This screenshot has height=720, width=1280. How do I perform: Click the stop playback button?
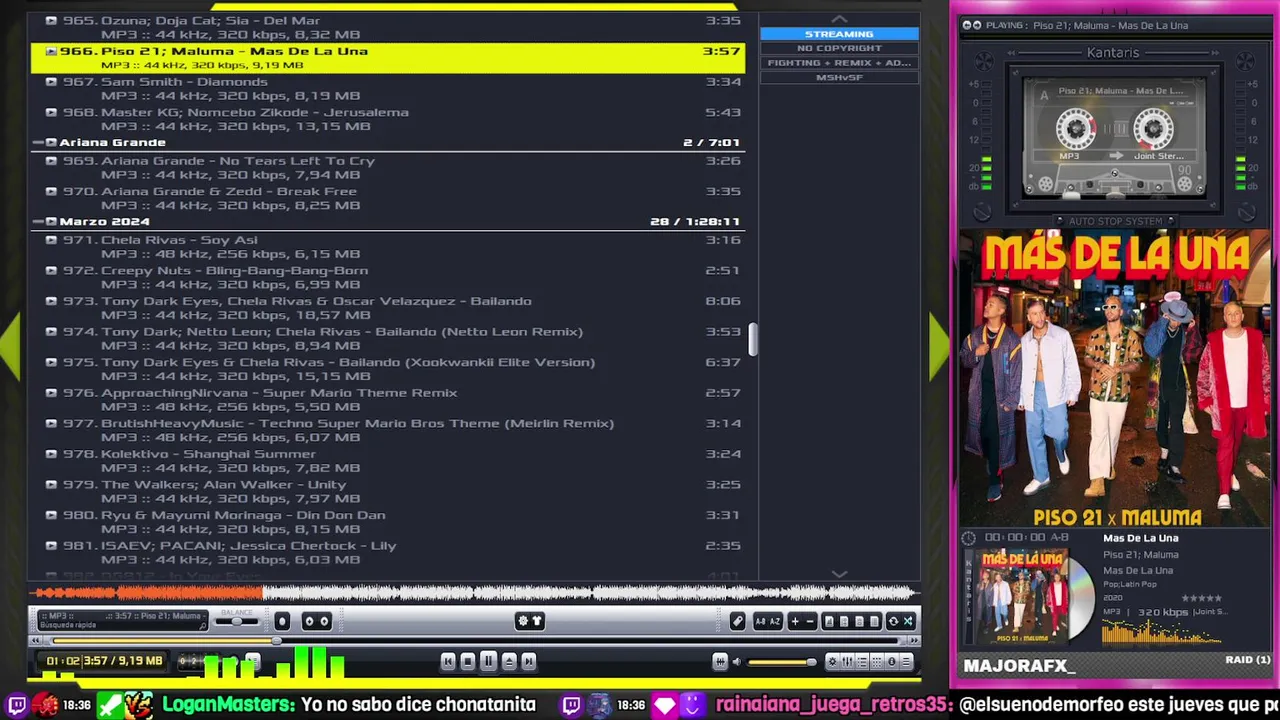pos(467,661)
